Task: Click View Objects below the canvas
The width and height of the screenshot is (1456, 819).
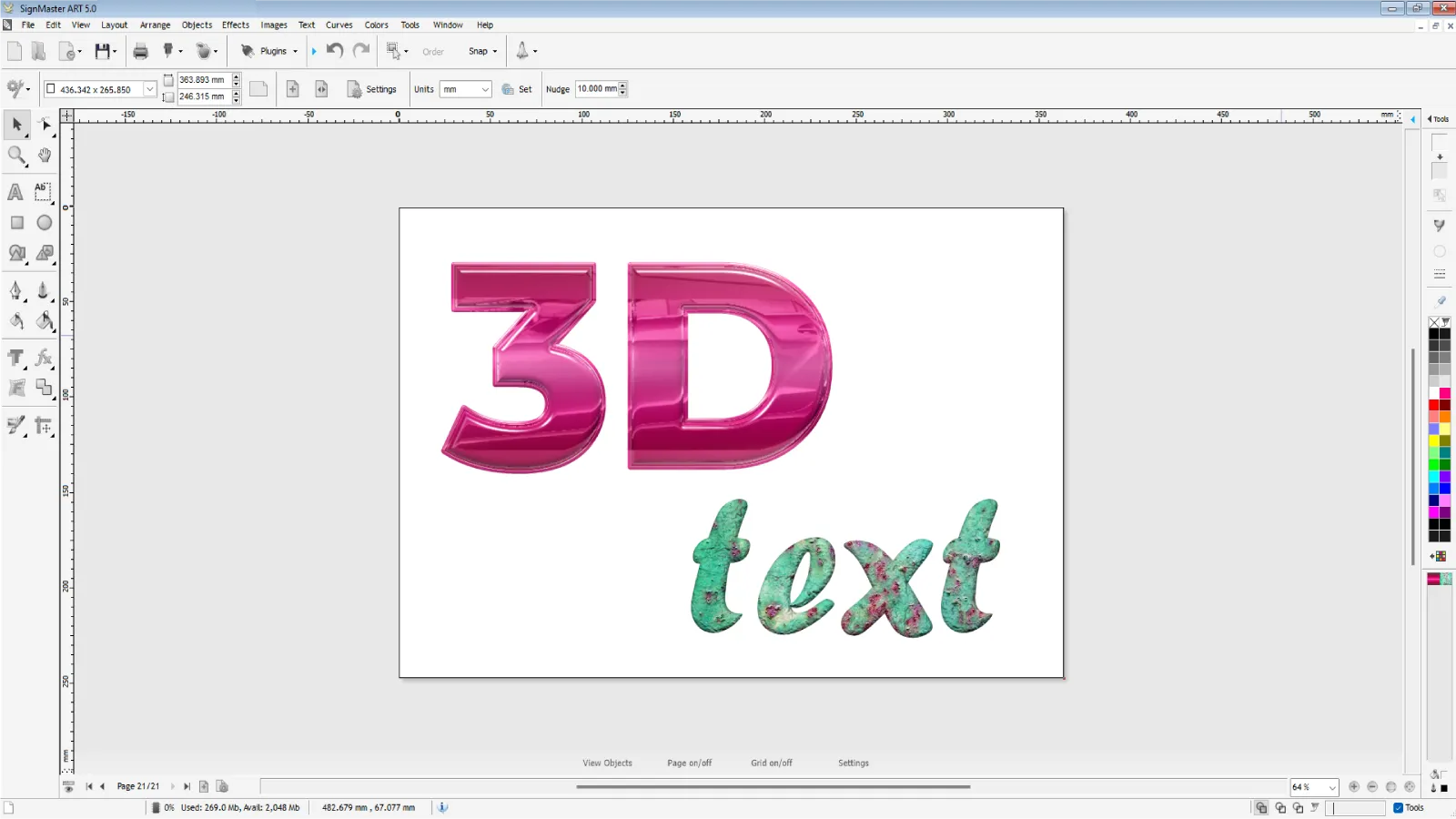Action: point(607,763)
